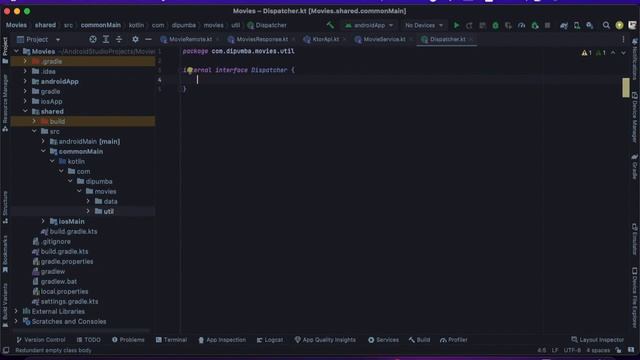Select build.gradle.kts under shared
640x360 pixels.
73,231
